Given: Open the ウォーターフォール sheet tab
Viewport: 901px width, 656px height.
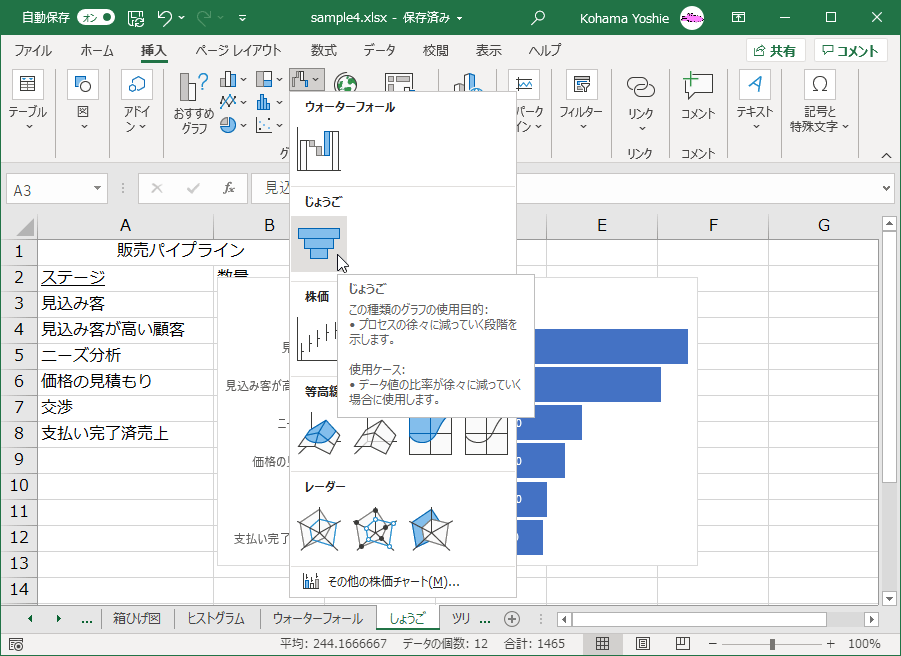Looking at the screenshot, I should click(x=318, y=619).
